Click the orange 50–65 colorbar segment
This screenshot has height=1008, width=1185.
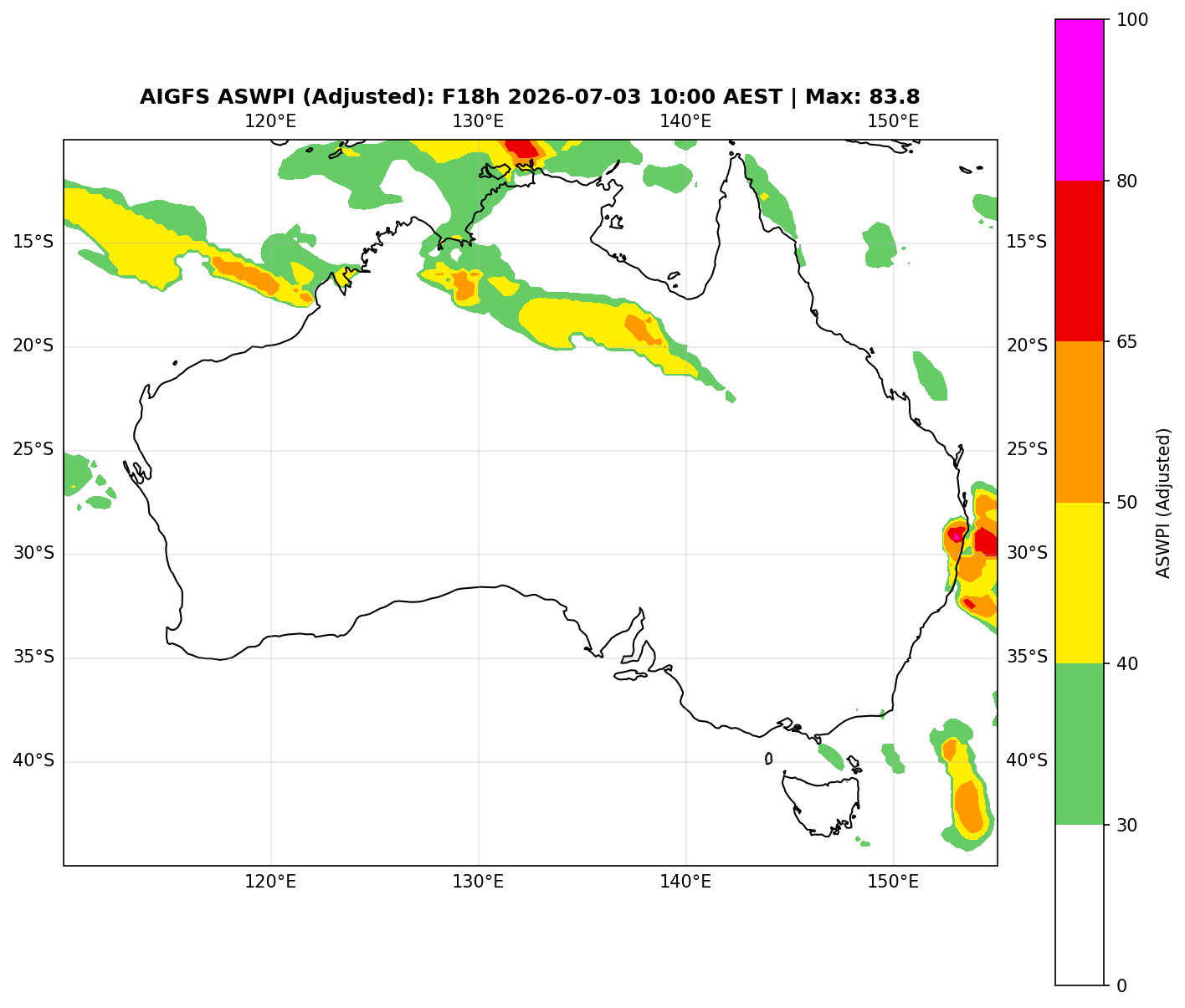[1080, 422]
